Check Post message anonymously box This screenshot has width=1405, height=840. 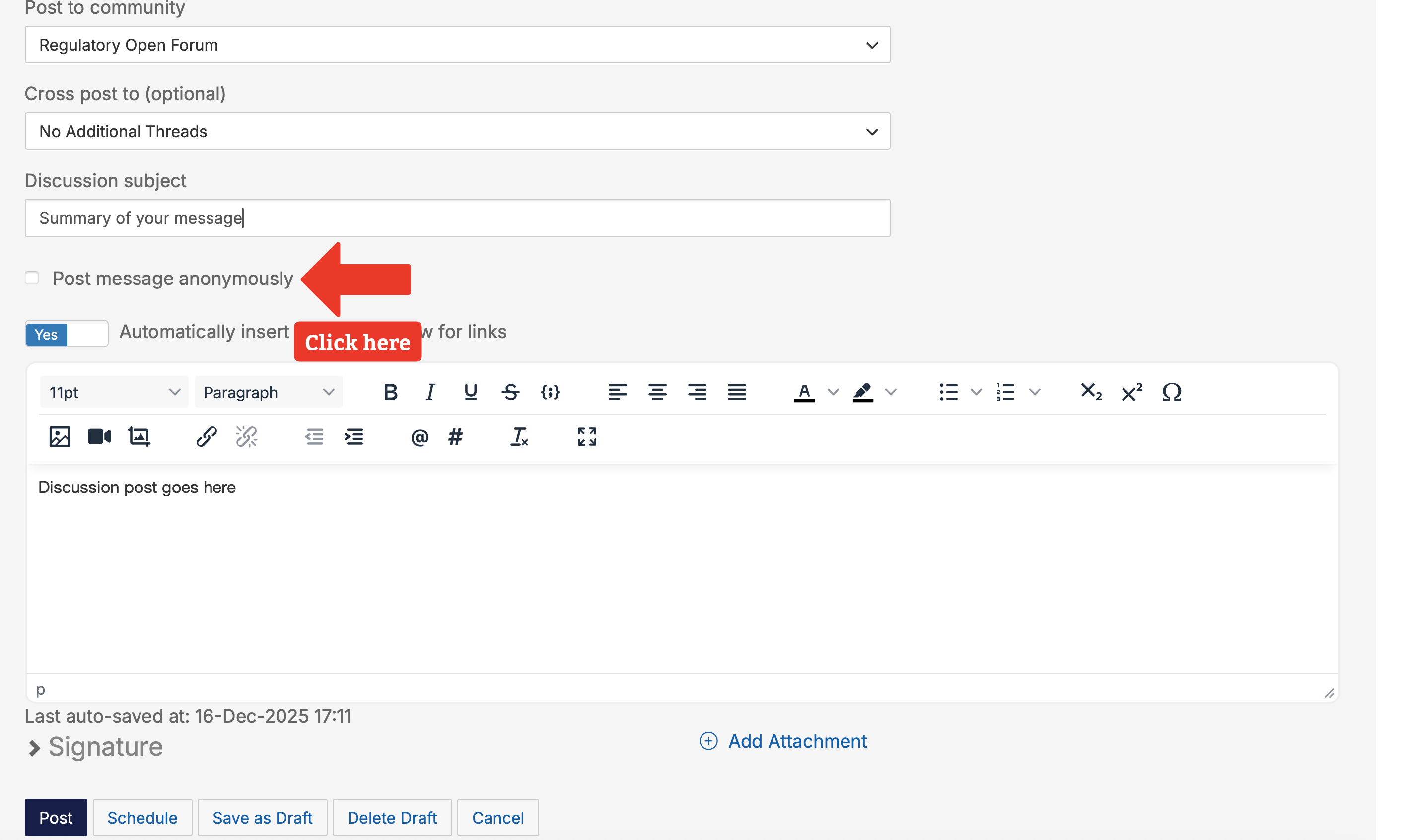pyautogui.click(x=32, y=278)
